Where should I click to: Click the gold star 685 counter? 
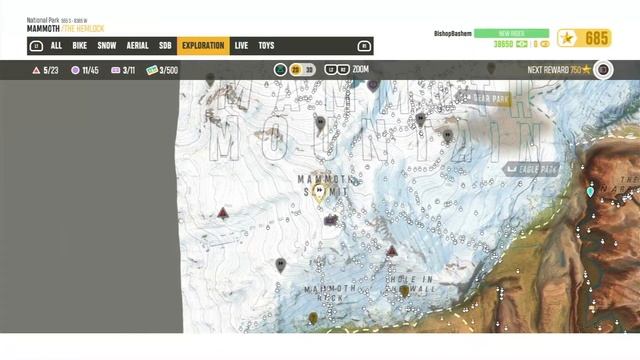[584, 38]
